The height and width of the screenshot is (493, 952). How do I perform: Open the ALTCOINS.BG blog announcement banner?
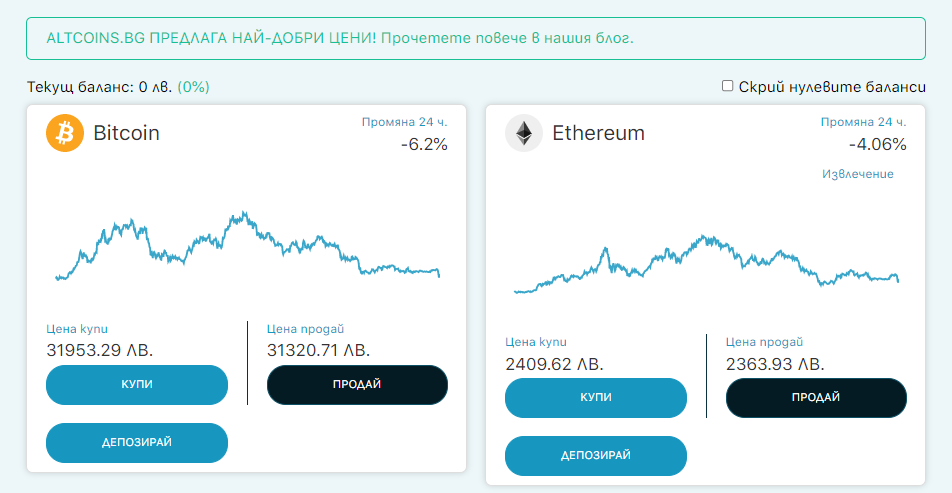[476, 38]
